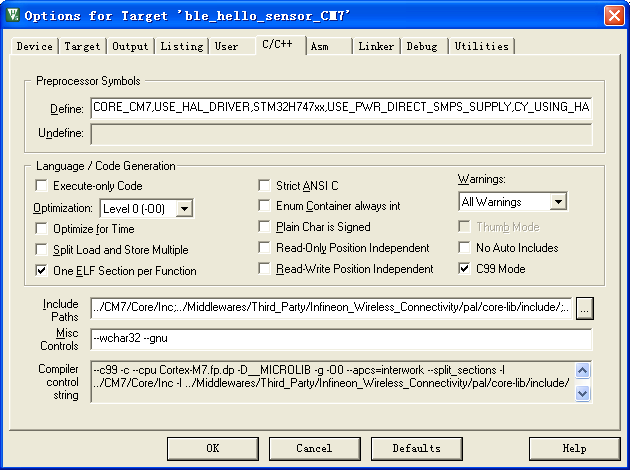The height and width of the screenshot is (470, 630).
Task: Open the Debug tab
Action: point(423,46)
